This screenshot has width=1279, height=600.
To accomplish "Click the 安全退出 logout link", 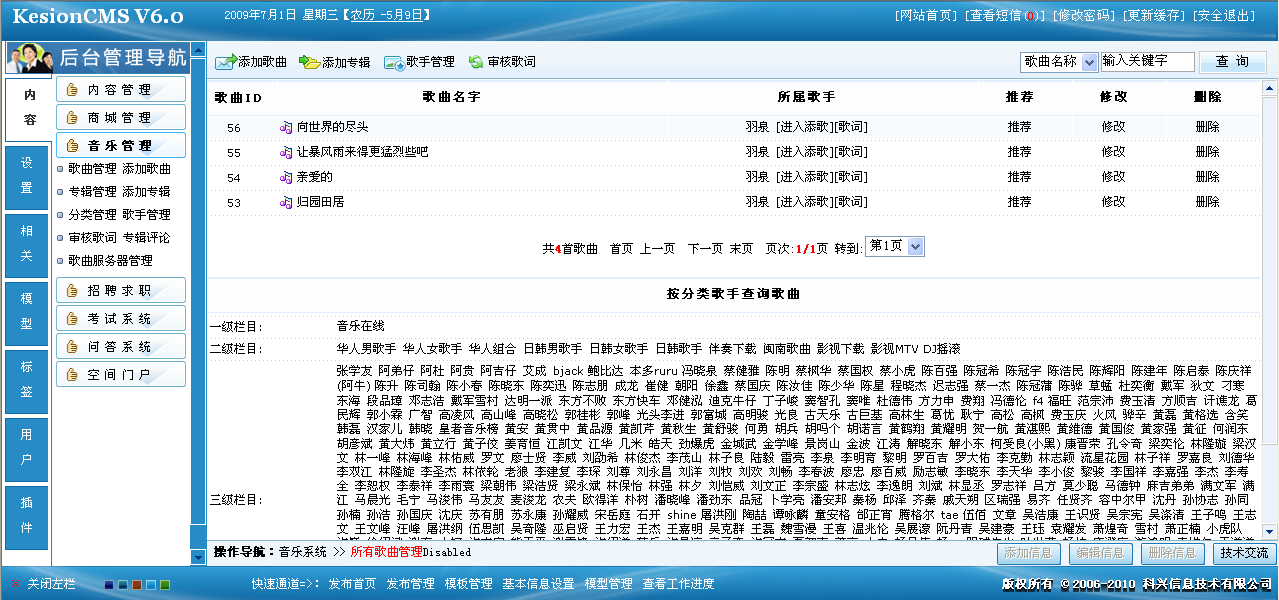I will [x=1223, y=15].
